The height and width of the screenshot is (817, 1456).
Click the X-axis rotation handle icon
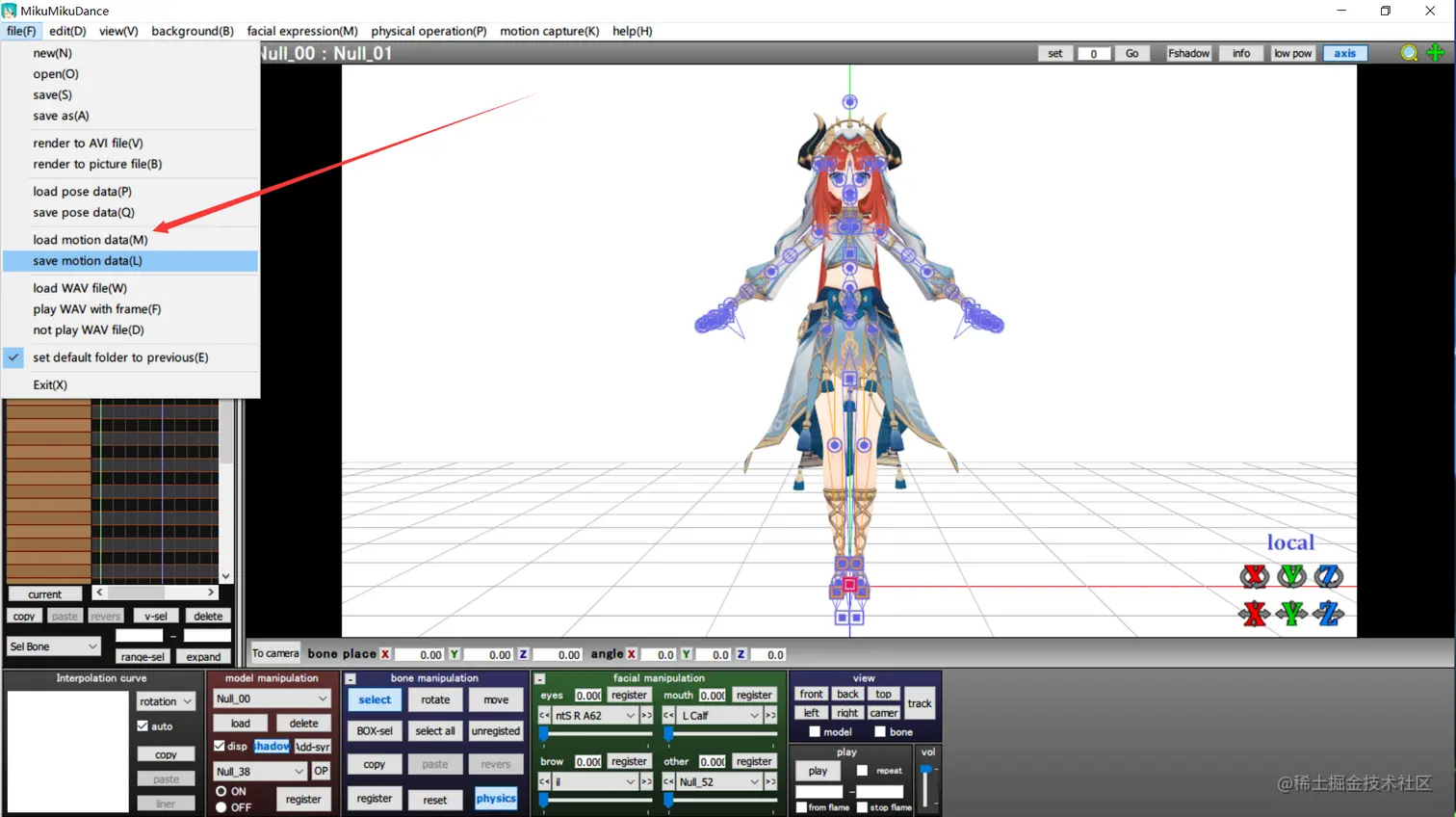coord(1254,576)
